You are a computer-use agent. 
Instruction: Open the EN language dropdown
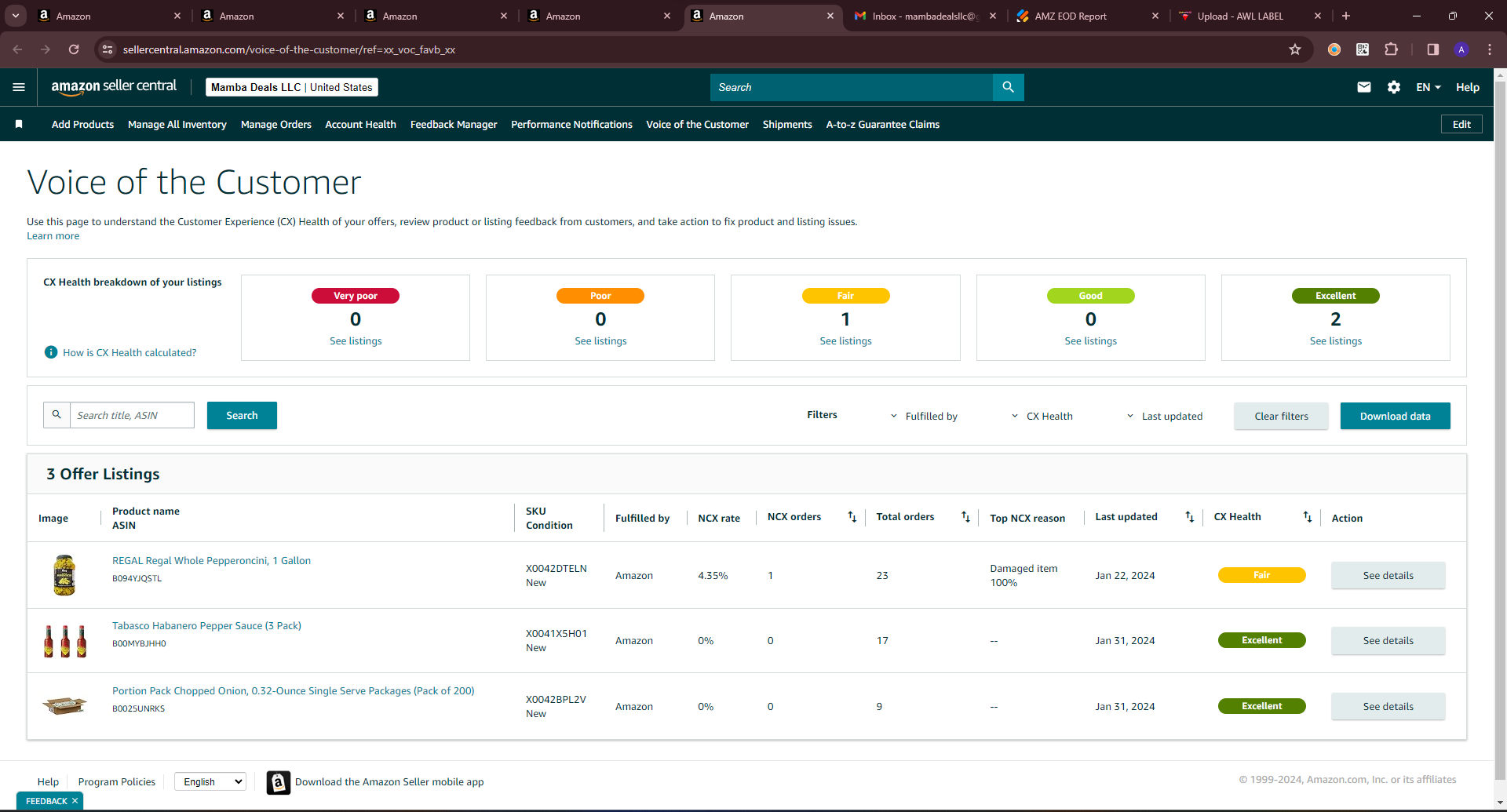(x=1429, y=87)
